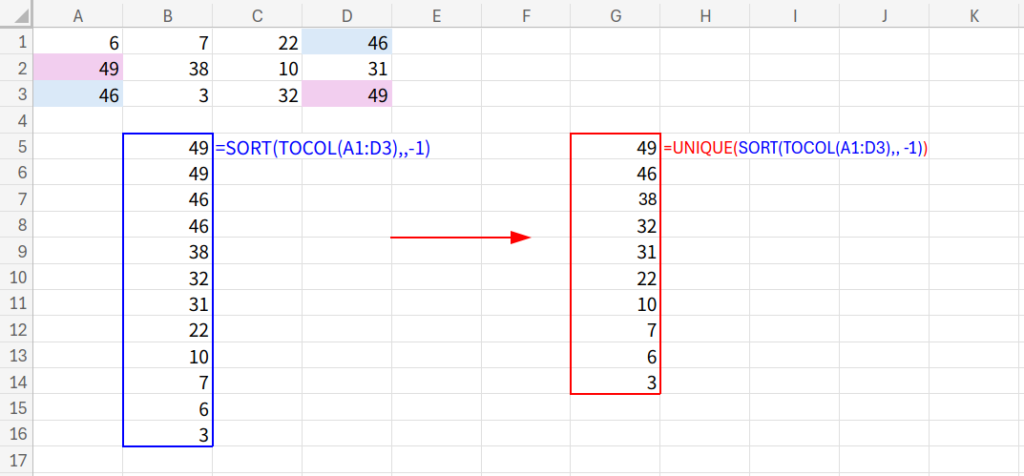The image size is (1024, 476).
Task: Select cell B5 in blue-bordered range
Action: click(x=168, y=148)
